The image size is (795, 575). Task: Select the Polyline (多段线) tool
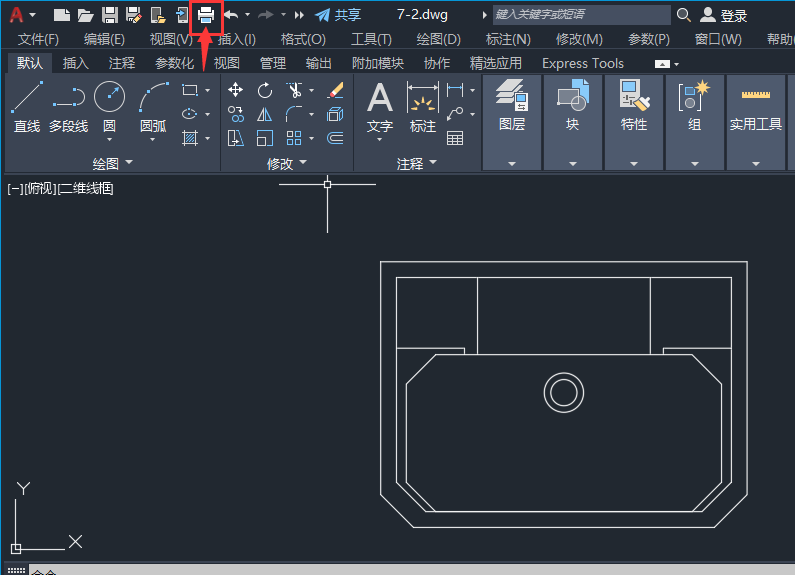click(68, 106)
